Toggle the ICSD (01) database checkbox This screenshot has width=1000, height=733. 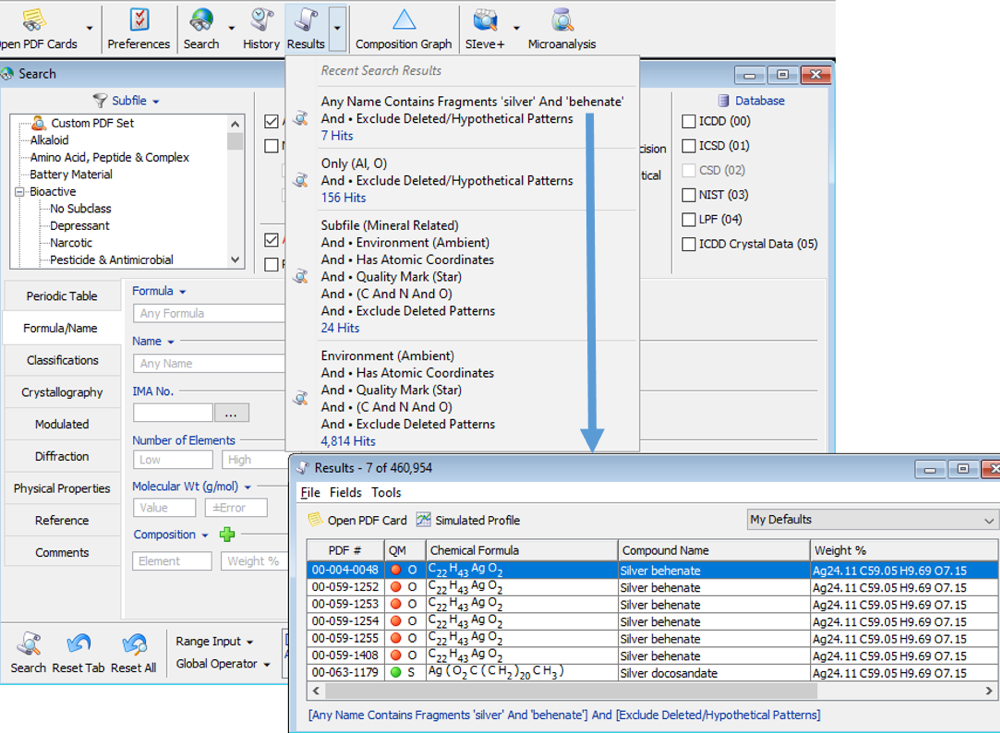pyautogui.click(x=689, y=145)
